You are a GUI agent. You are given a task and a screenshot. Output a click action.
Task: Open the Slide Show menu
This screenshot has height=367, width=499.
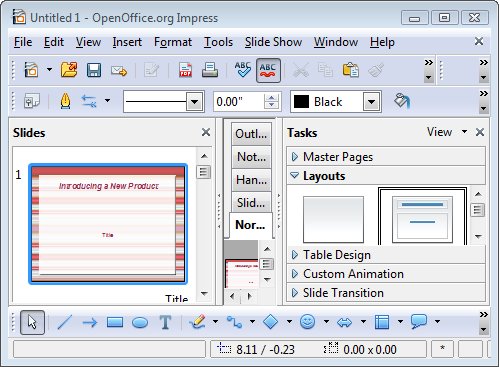[273, 42]
